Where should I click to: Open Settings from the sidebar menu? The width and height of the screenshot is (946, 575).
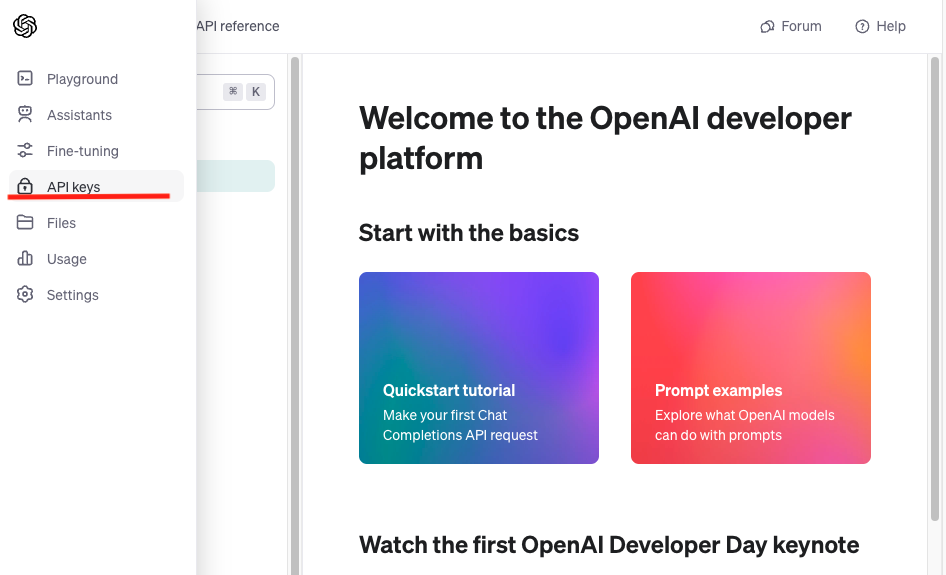tap(97, 294)
